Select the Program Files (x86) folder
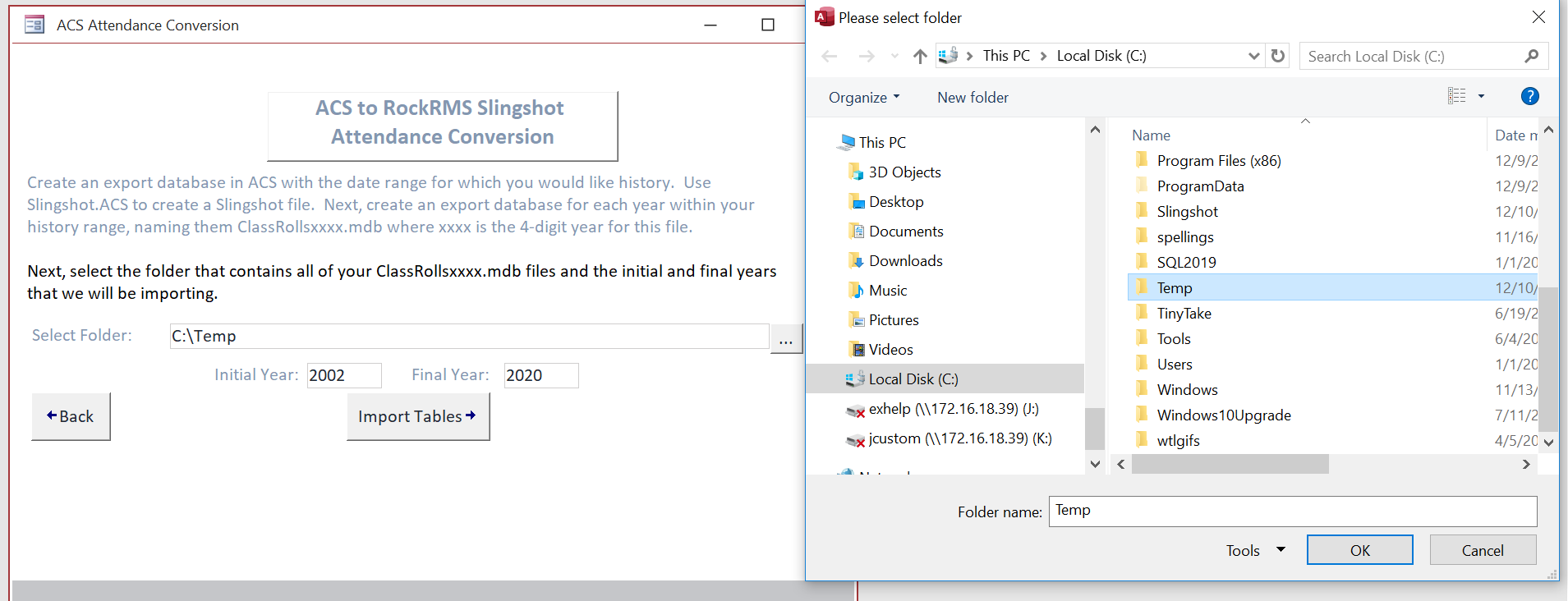 coord(1218,160)
